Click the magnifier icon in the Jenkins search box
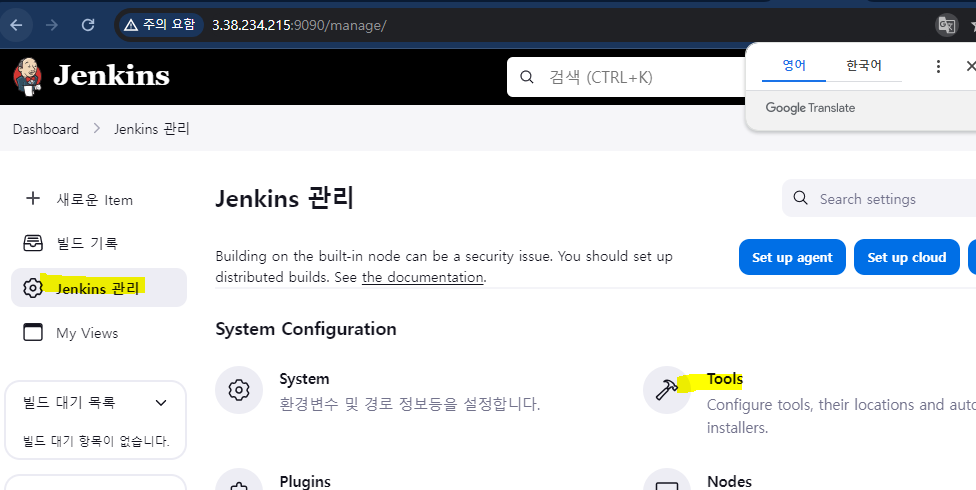 point(527,77)
